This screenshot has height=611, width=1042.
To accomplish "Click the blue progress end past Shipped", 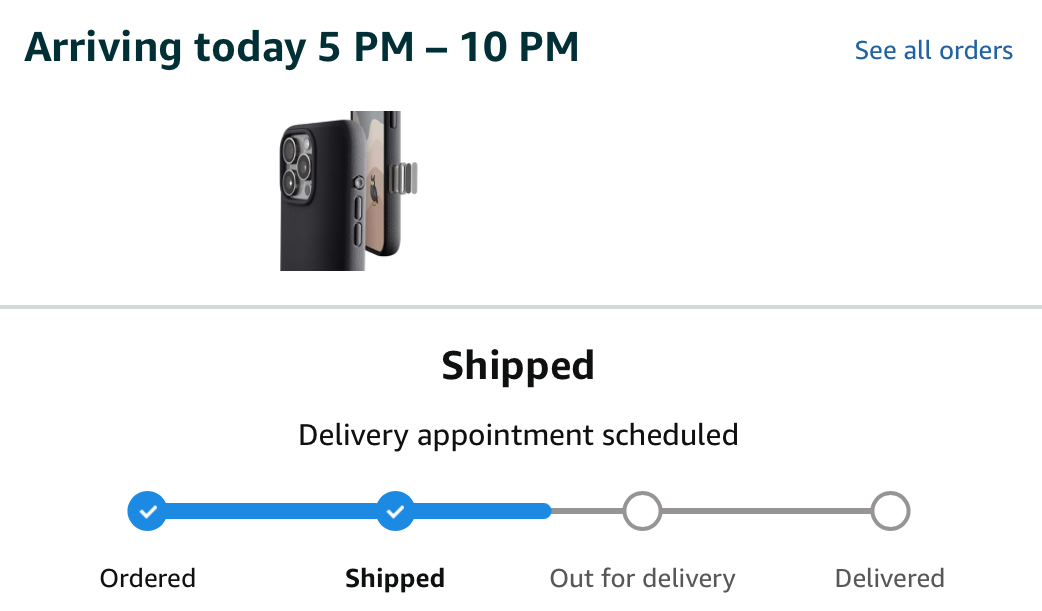I will click(x=483, y=511).
